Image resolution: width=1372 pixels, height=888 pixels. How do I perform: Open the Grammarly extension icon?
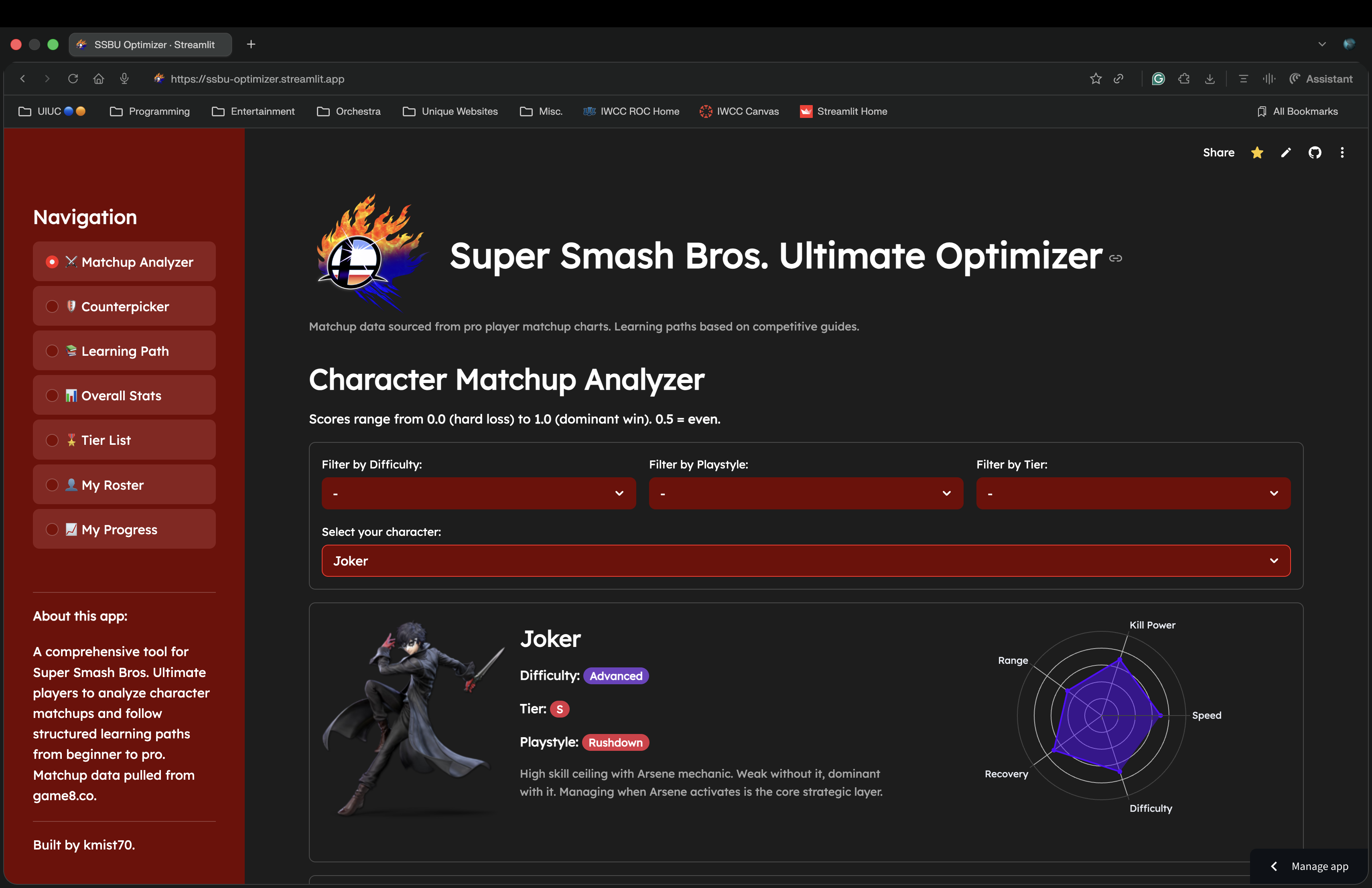1158,79
